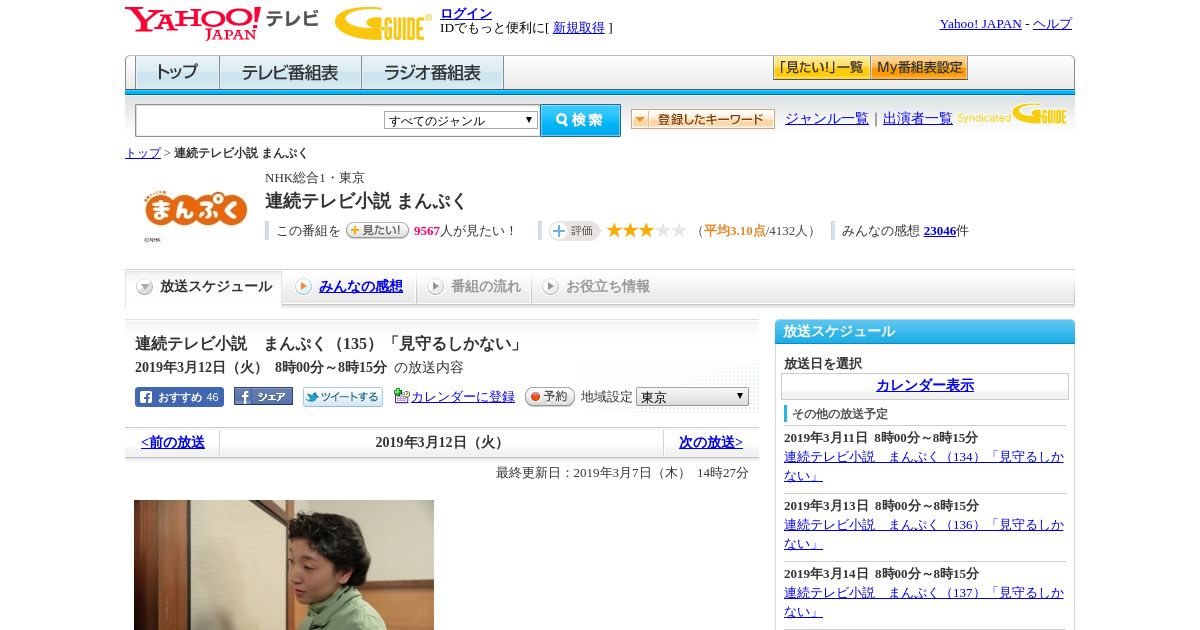The height and width of the screenshot is (630, 1200).
Task: Click the Syndicated G-Guide logo
Action: pos(1012,114)
